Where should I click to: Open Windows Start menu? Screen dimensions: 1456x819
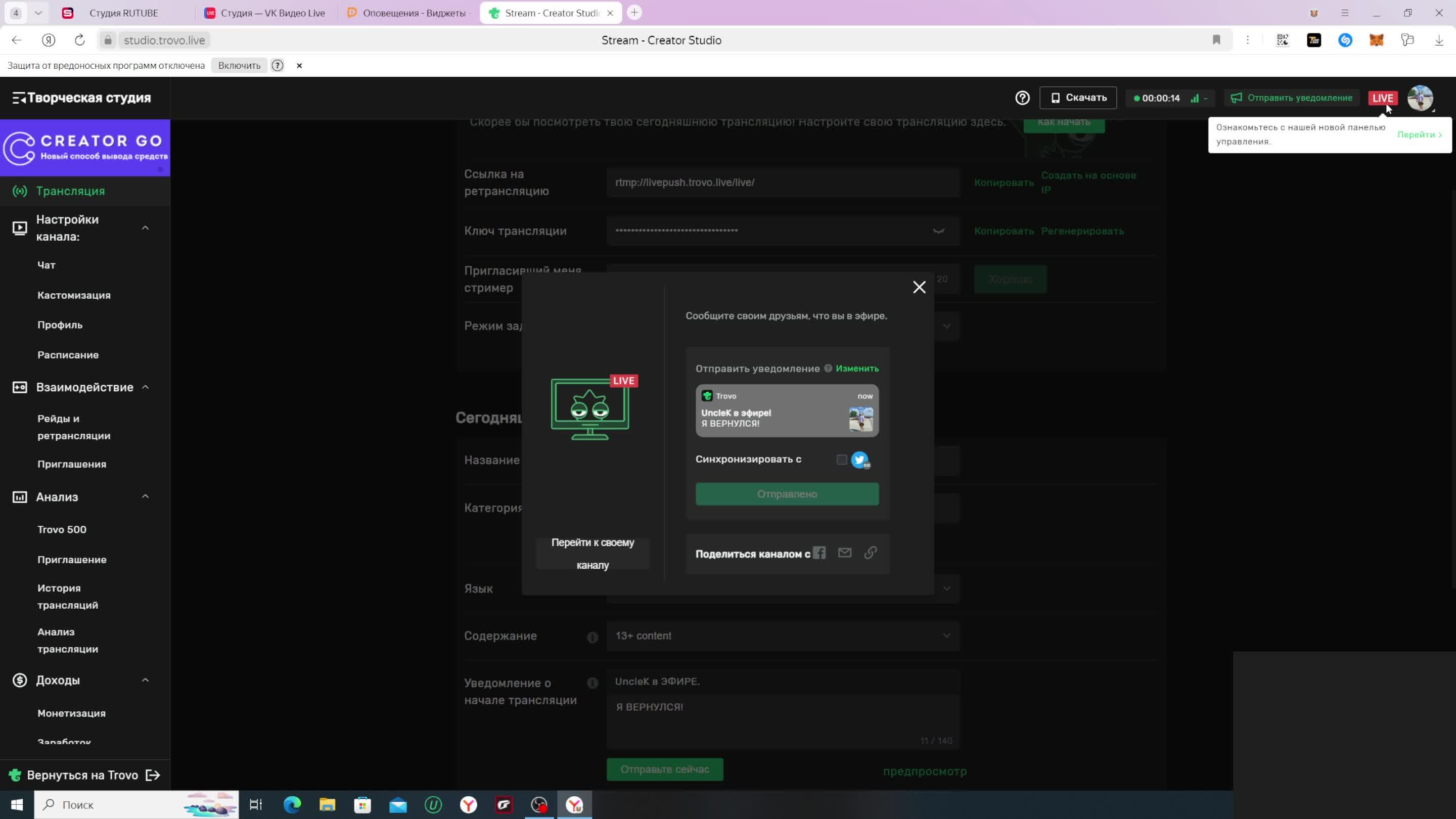[x=17, y=805]
